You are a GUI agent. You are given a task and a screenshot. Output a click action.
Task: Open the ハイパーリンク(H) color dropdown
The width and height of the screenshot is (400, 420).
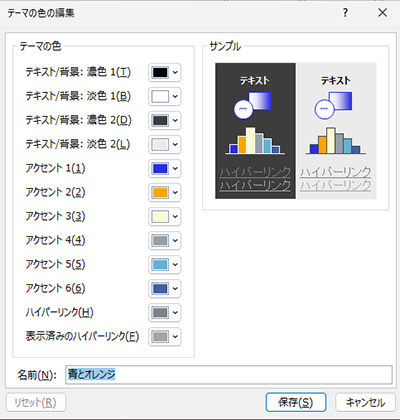(x=165, y=312)
